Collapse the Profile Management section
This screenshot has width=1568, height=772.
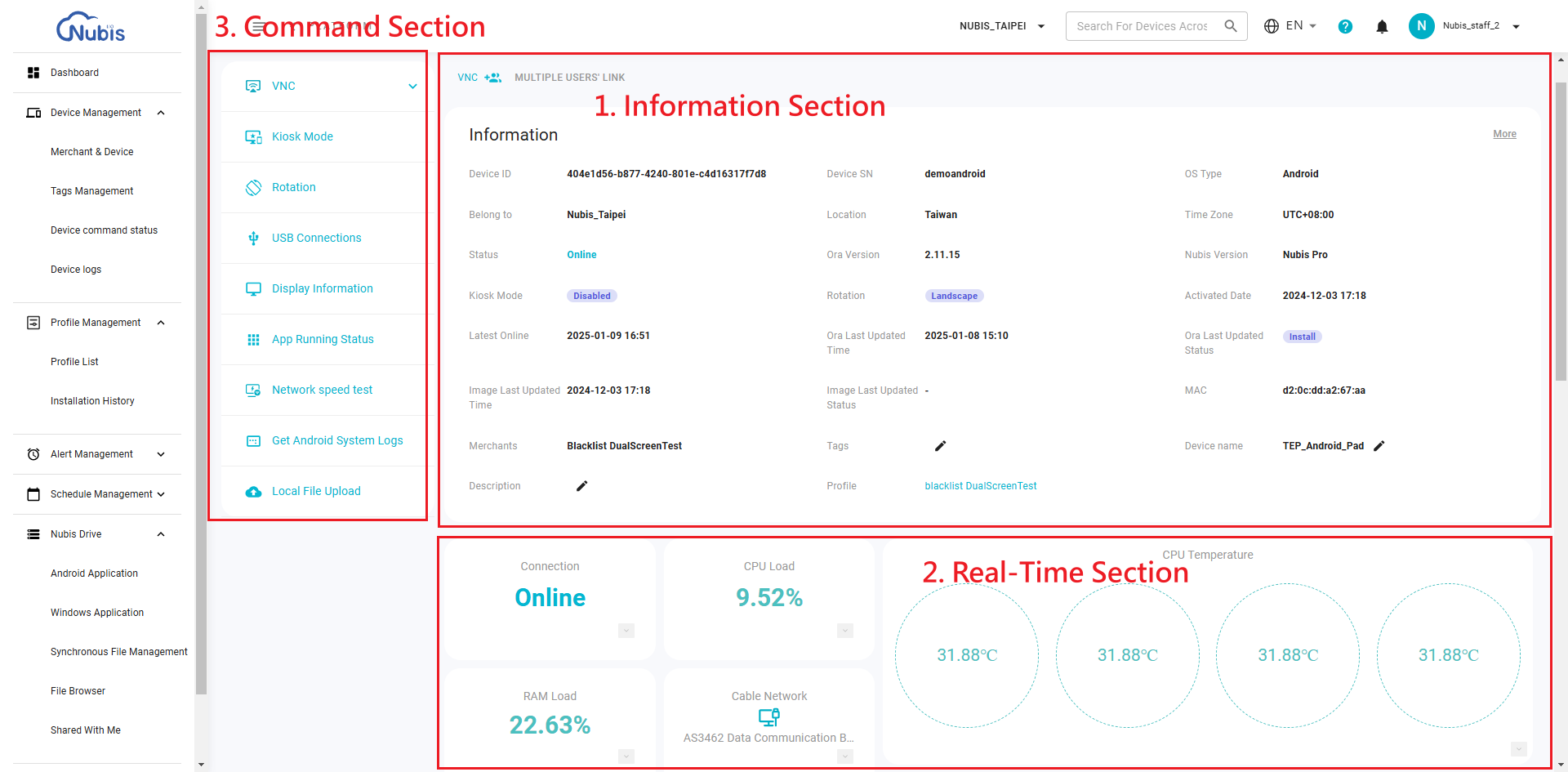click(x=161, y=323)
